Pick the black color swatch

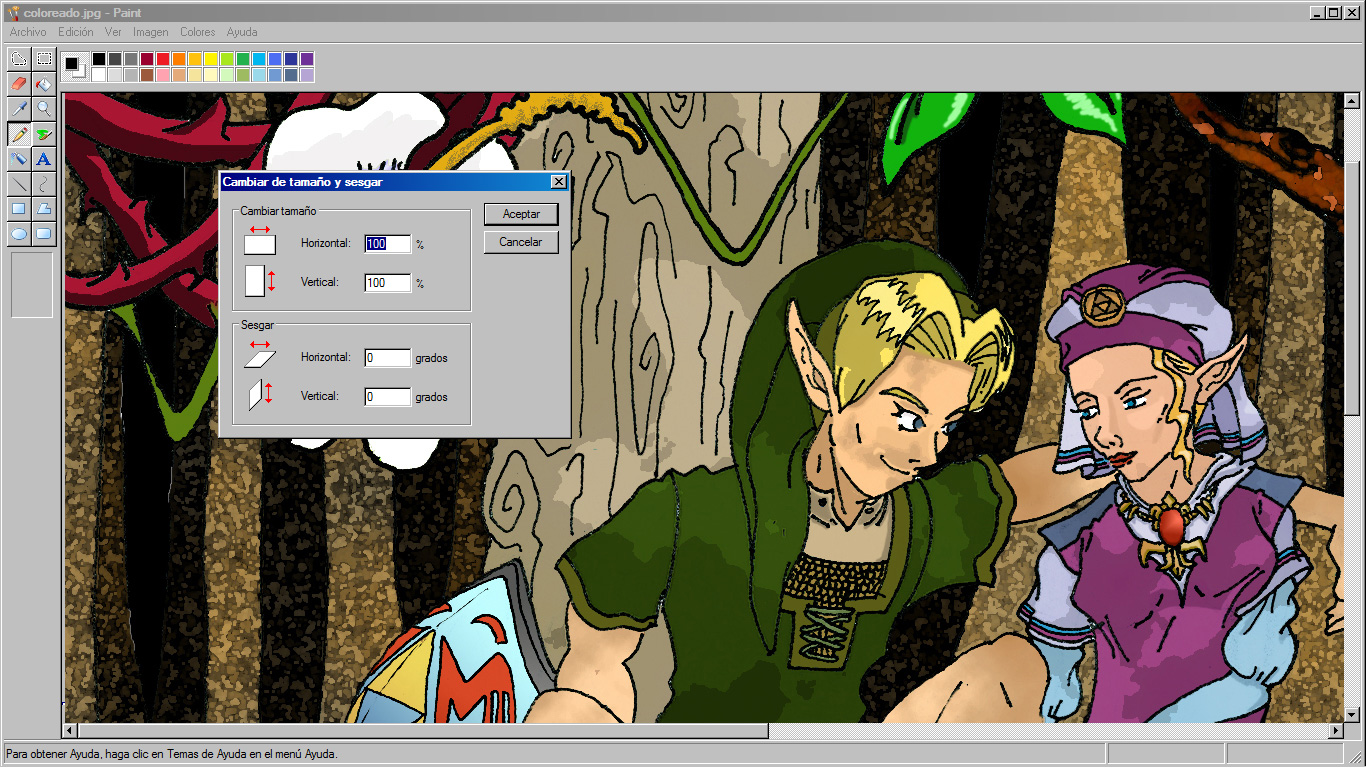[x=99, y=59]
